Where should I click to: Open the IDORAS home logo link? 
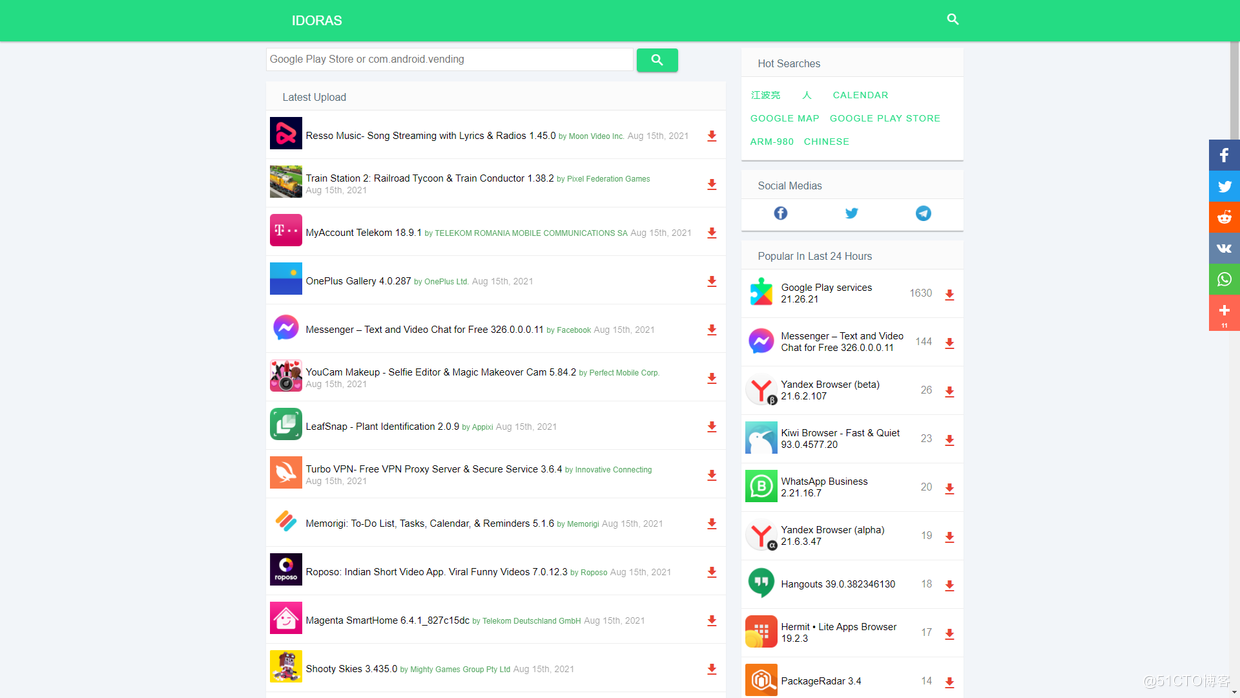(317, 20)
